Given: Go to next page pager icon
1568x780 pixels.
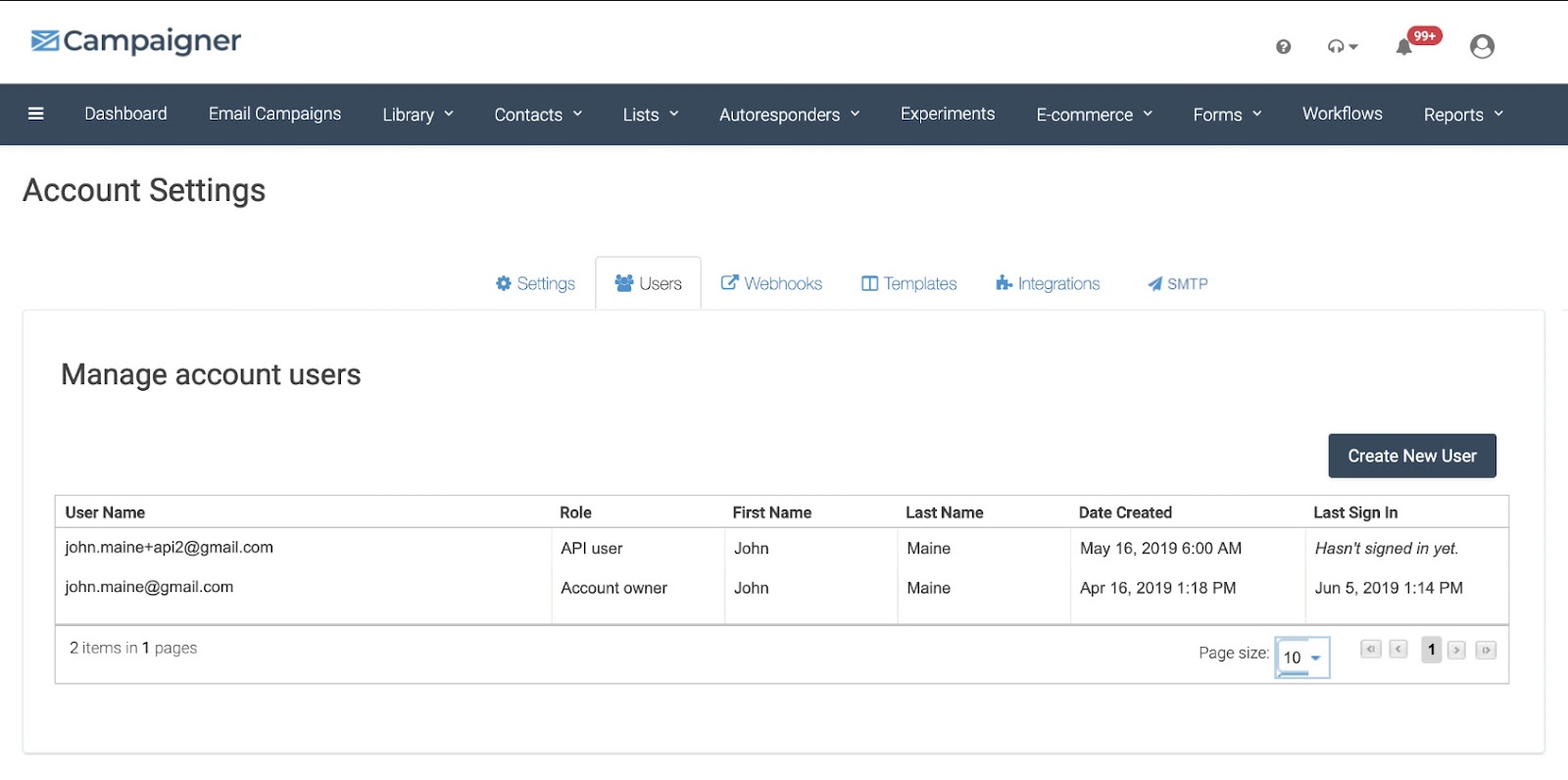Looking at the screenshot, I should [x=1456, y=650].
